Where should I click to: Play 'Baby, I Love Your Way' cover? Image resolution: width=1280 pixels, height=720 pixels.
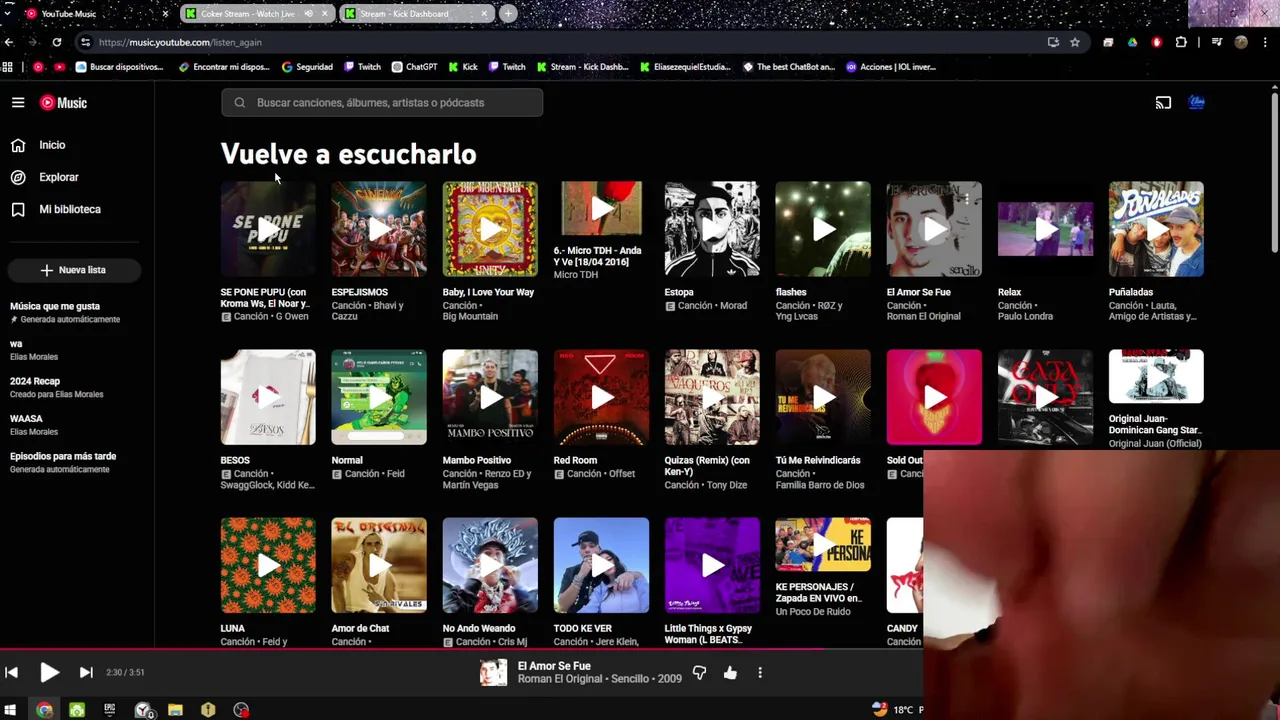pyautogui.click(x=490, y=229)
